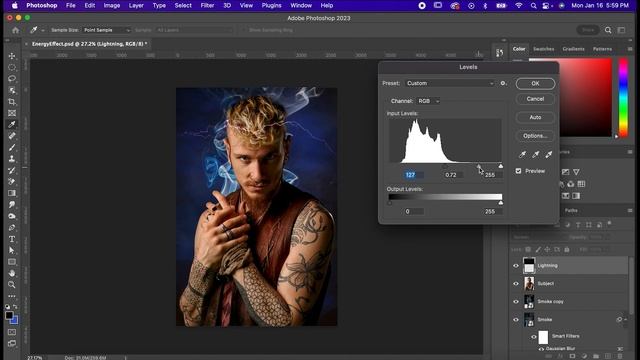Screen dimensions: 640x360
Task: Select the Horizontal Type tool
Action: [x=12, y=239]
